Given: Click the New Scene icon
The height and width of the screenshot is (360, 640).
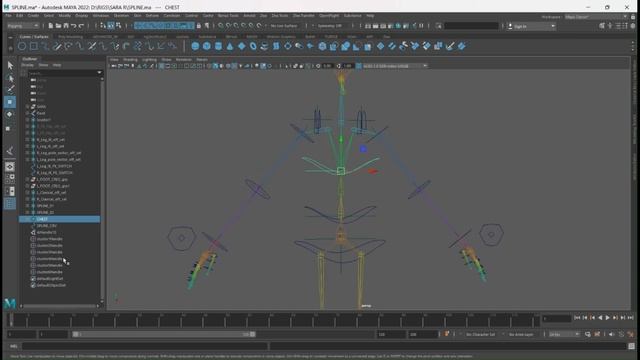Looking at the screenshot, I should (51, 26).
